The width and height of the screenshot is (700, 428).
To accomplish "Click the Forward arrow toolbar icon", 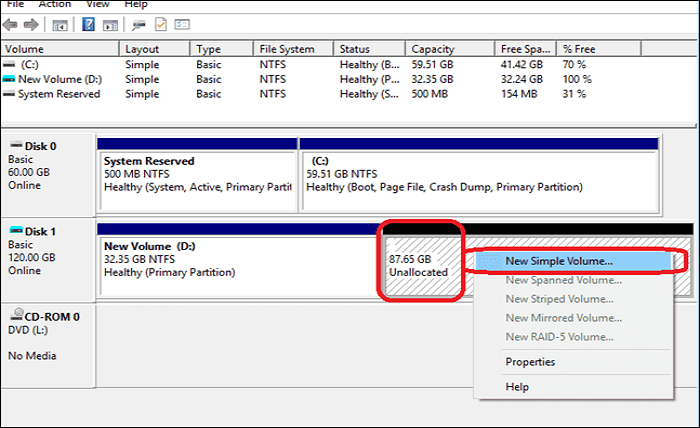I will click(33, 24).
